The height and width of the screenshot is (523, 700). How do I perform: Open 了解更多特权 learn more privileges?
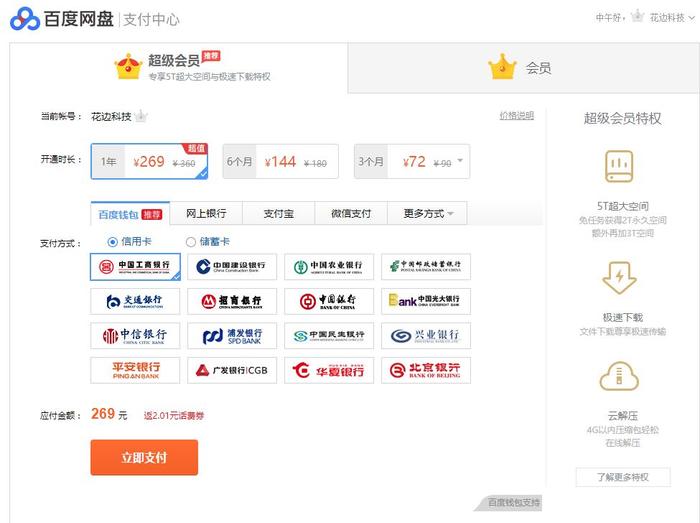(623, 477)
